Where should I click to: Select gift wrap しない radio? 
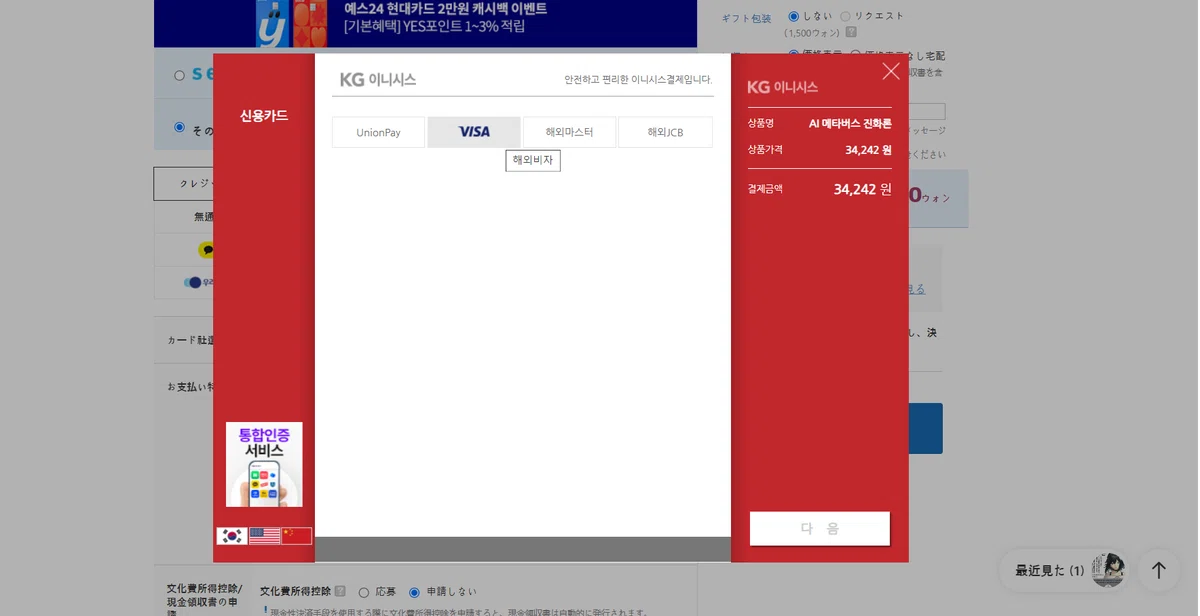(x=794, y=16)
